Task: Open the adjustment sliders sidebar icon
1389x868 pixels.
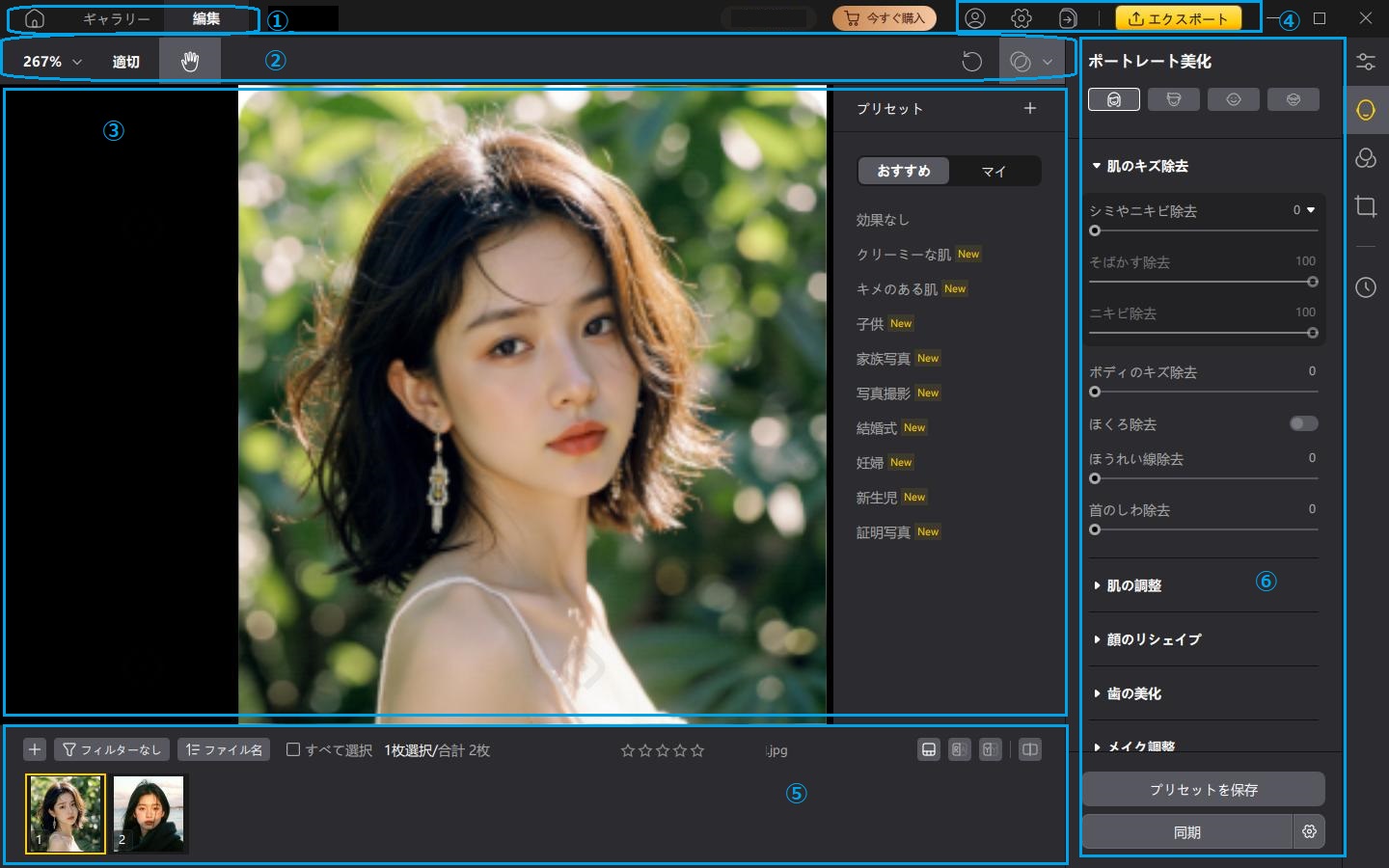Action: click(x=1365, y=62)
